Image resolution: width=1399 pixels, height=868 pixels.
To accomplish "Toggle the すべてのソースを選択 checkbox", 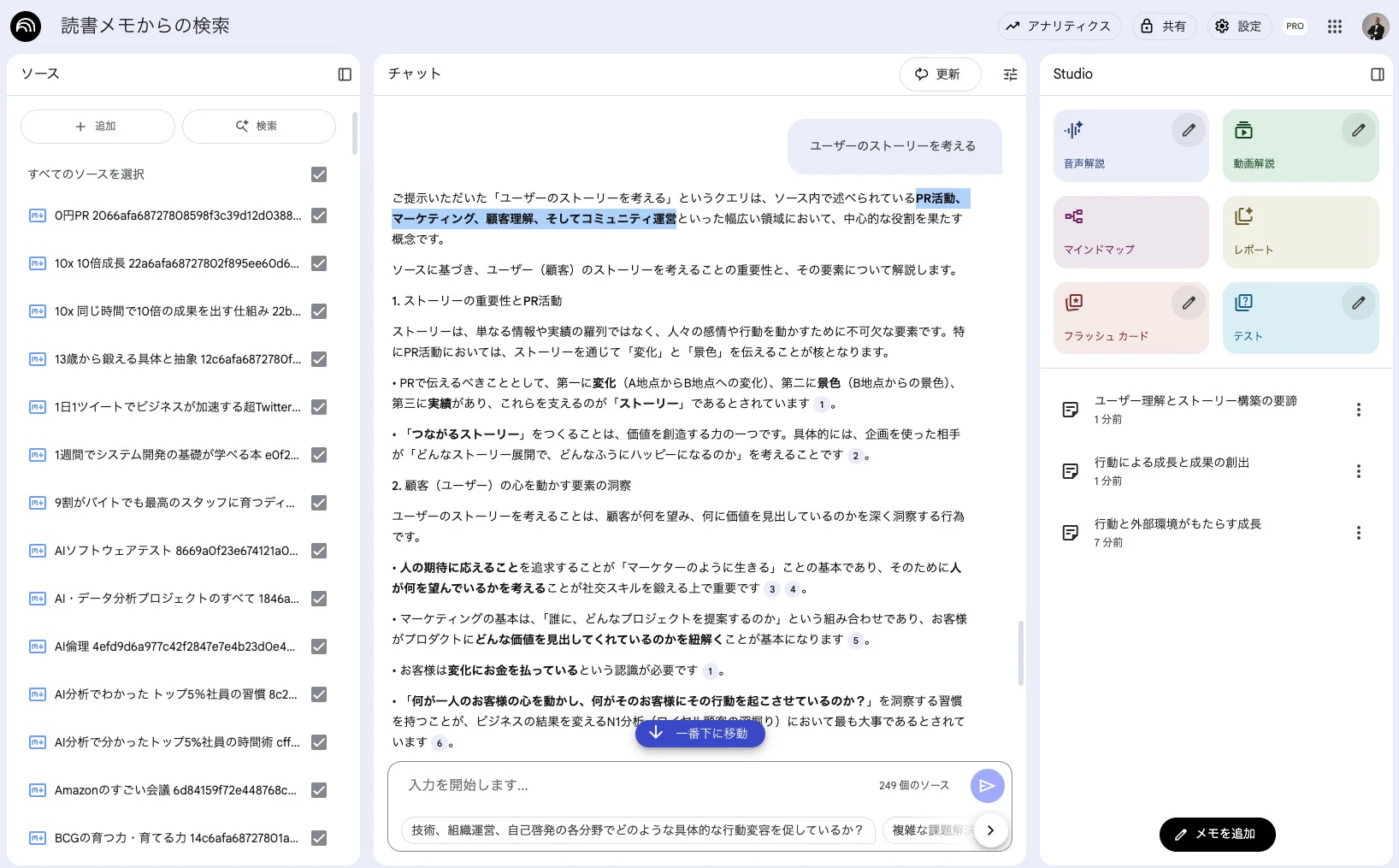I will point(319,174).
